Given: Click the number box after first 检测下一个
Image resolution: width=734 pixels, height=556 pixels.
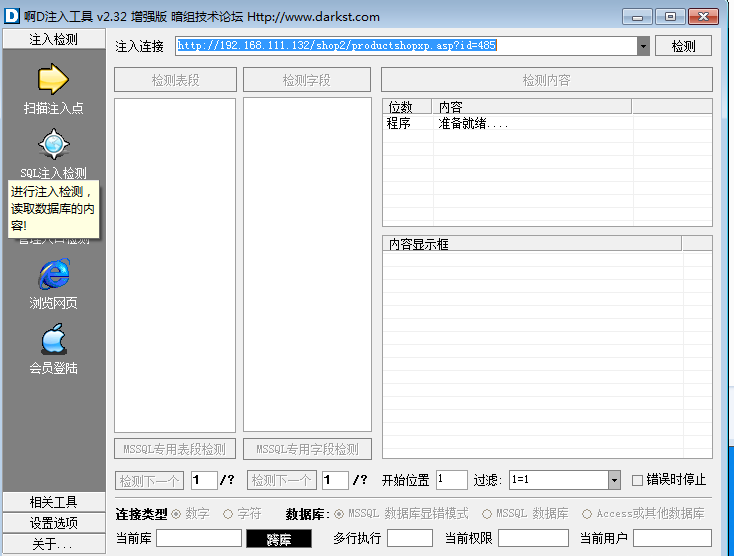Looking at the screenshot, I should click(204, 480).
